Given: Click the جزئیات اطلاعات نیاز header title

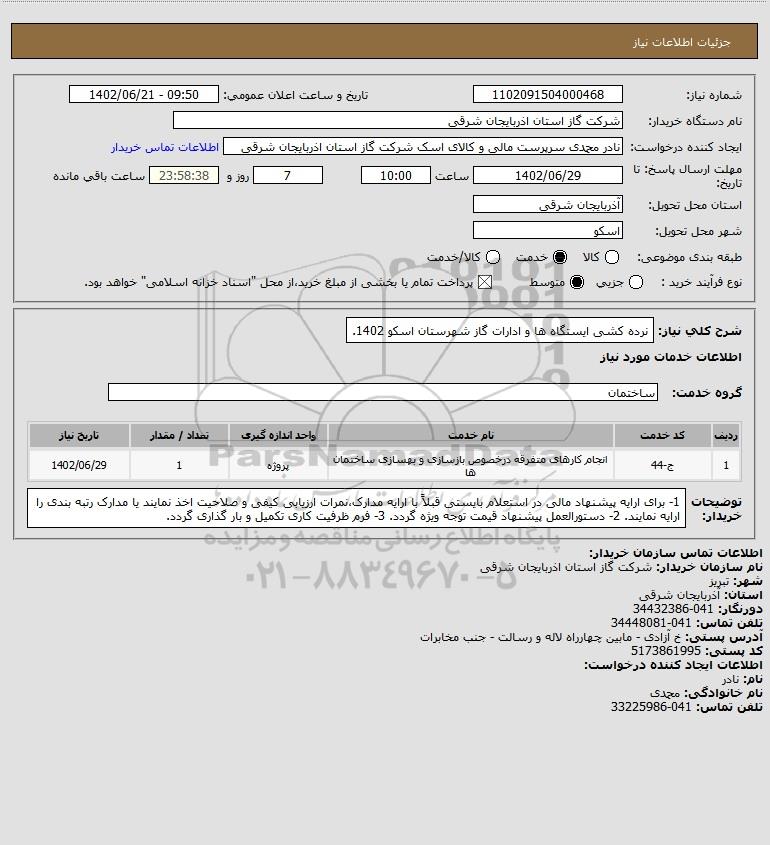Looking at the screenshot, I should coord(681,42).
